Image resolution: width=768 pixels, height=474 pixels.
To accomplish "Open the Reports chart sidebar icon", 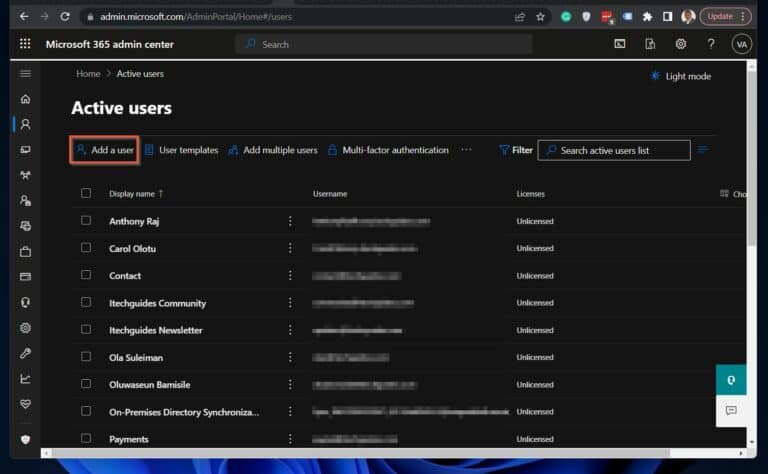I will (x=25, y=379).
